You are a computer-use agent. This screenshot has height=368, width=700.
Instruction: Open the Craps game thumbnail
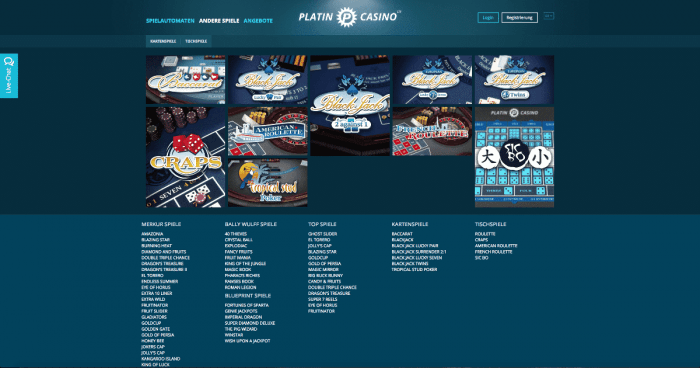point(186,157)
